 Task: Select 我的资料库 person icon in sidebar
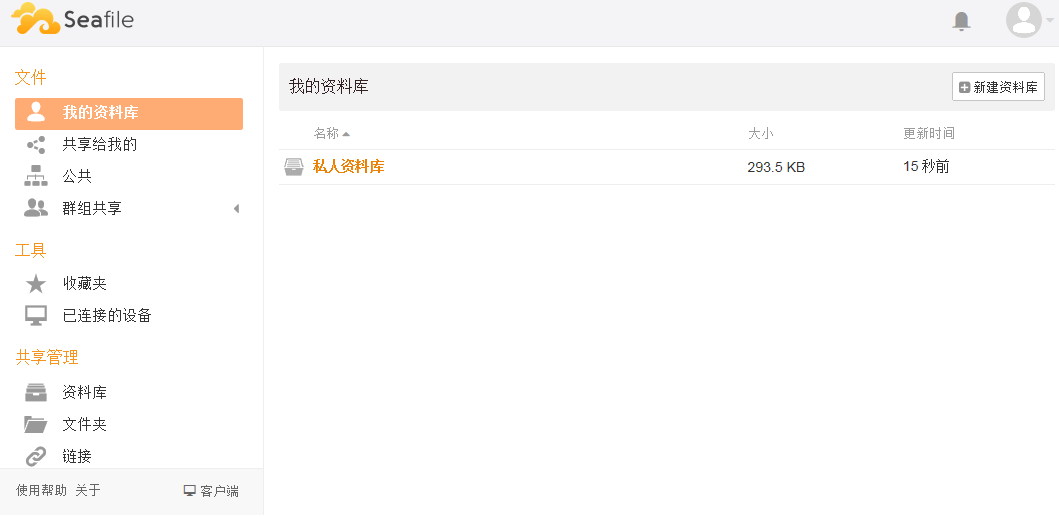pyautogui.click(x=36, y=113)
